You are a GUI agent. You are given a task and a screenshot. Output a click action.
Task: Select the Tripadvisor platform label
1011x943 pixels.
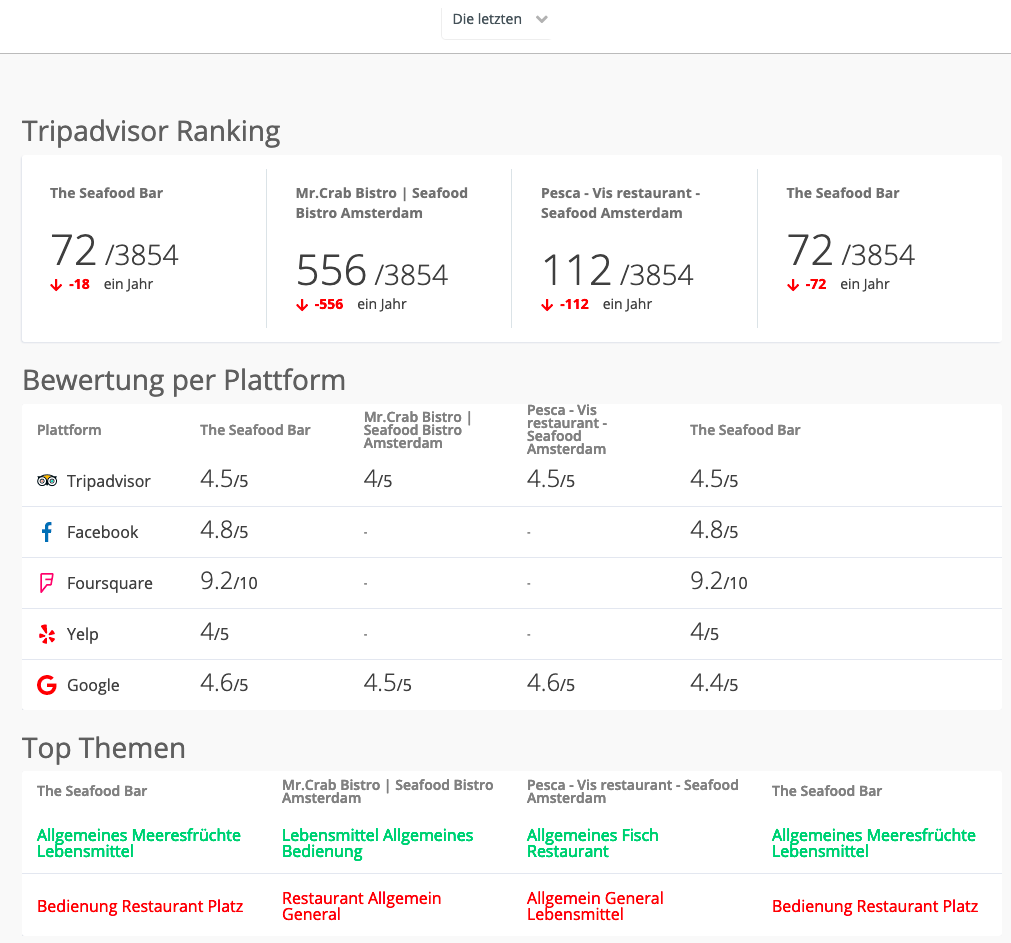click(108, 481)
